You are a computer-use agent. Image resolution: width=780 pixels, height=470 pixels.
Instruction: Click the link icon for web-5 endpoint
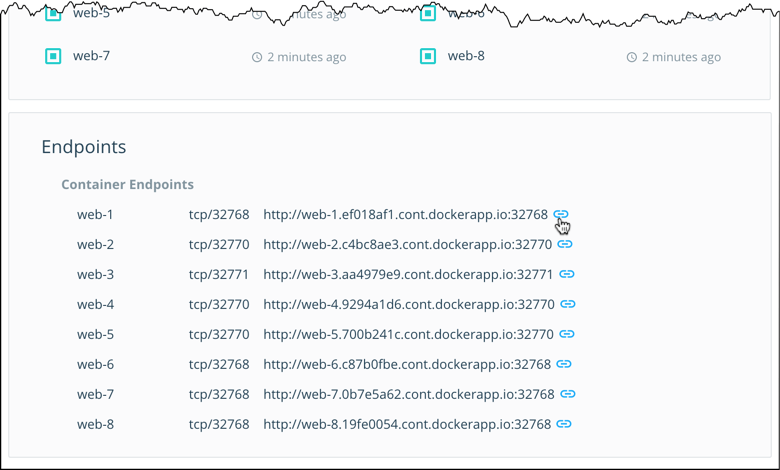coord(567,334)
